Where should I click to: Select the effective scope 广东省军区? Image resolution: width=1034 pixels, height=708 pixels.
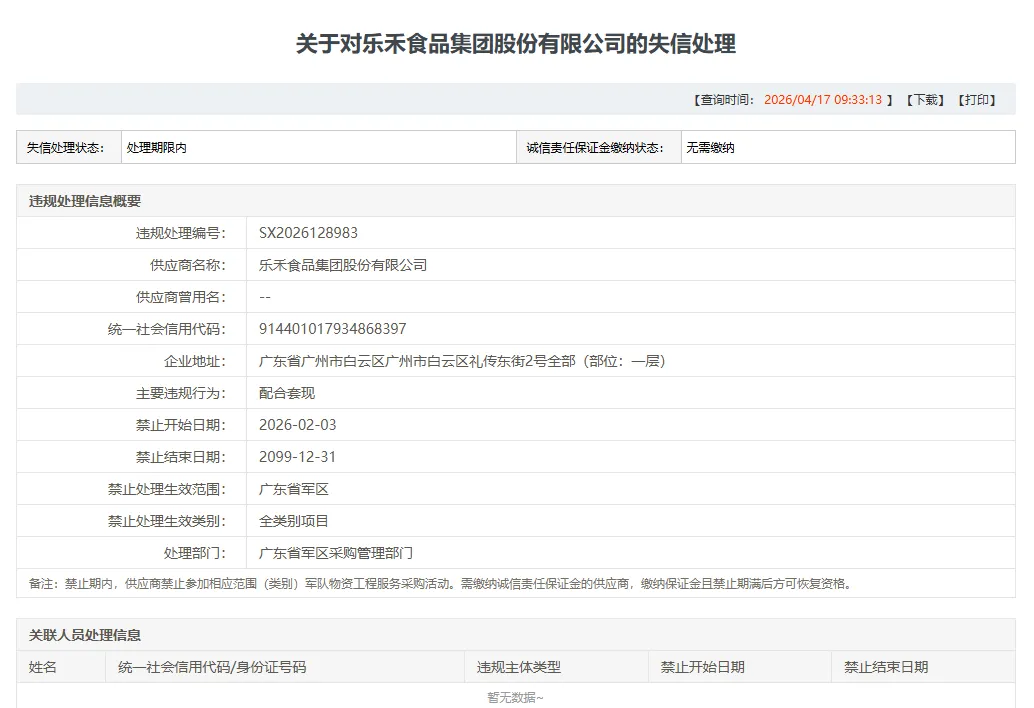tap(293, 489)
